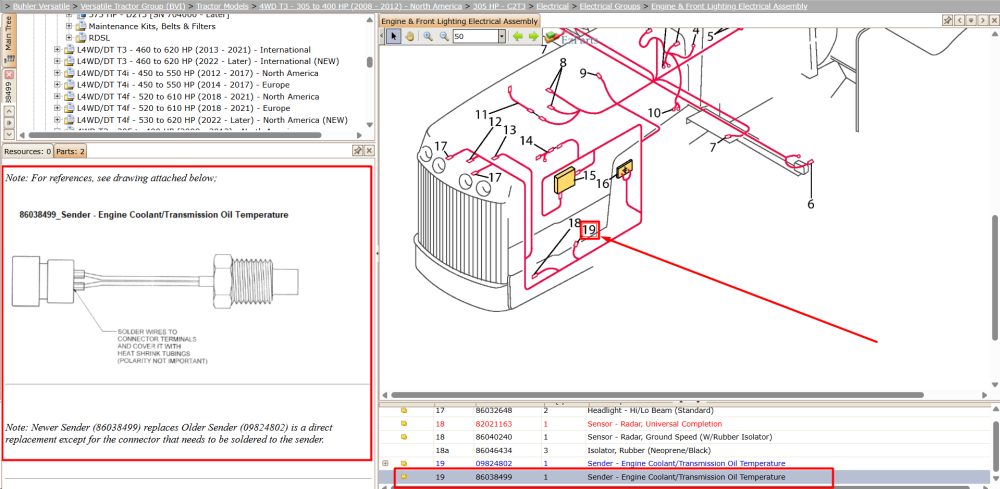Open Electrical Groups breadcrumb link
The image size is (1000, 489).
[610, 6]
